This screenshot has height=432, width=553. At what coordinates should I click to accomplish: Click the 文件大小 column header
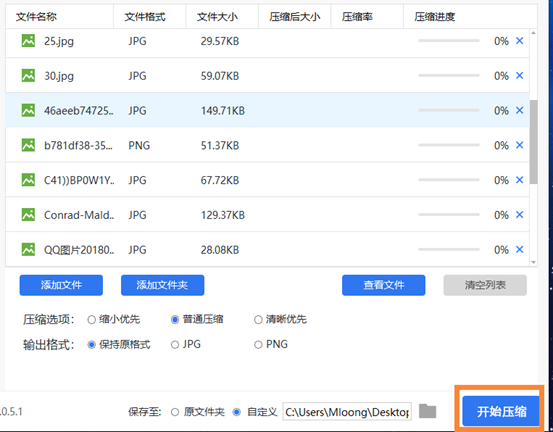click(217, 17)
